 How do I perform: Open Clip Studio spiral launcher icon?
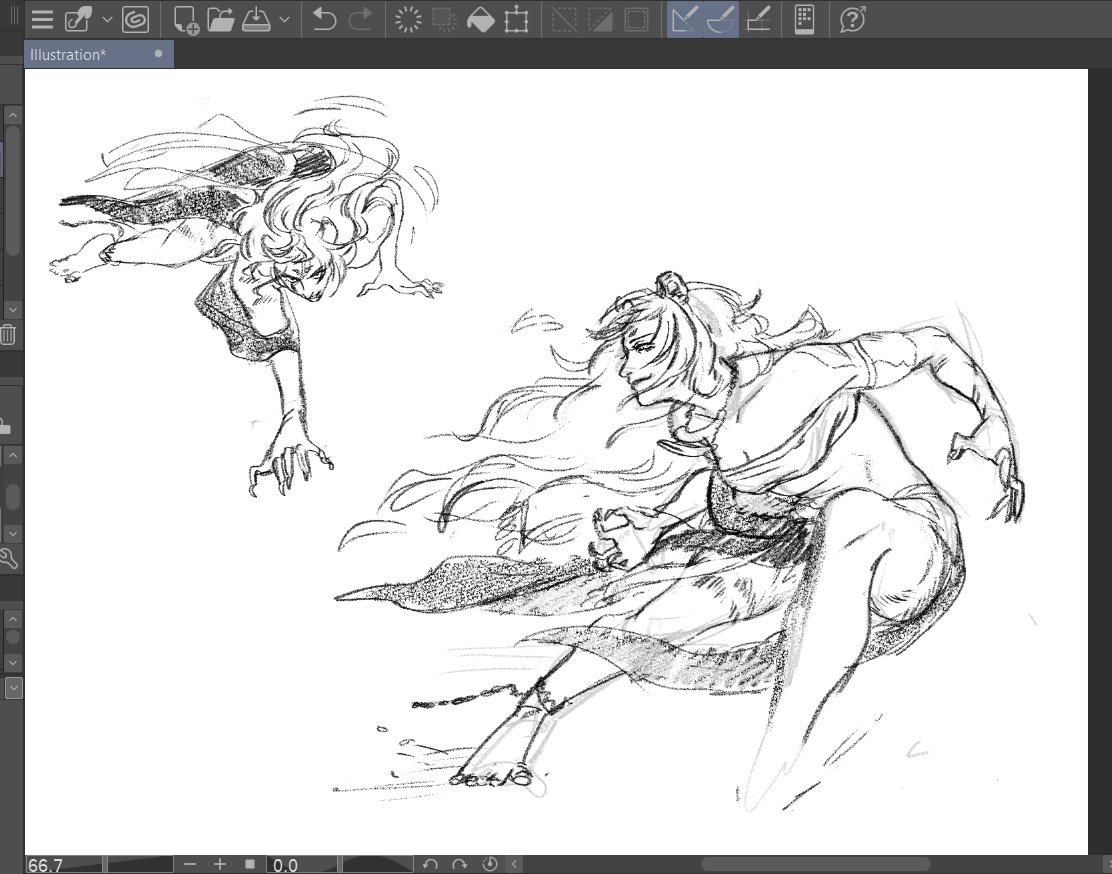pos(135,19)
